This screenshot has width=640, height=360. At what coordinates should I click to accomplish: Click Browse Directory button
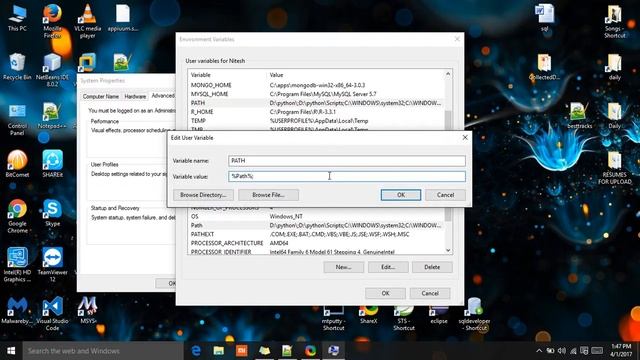pyautogui.click(x=203, y=195)
